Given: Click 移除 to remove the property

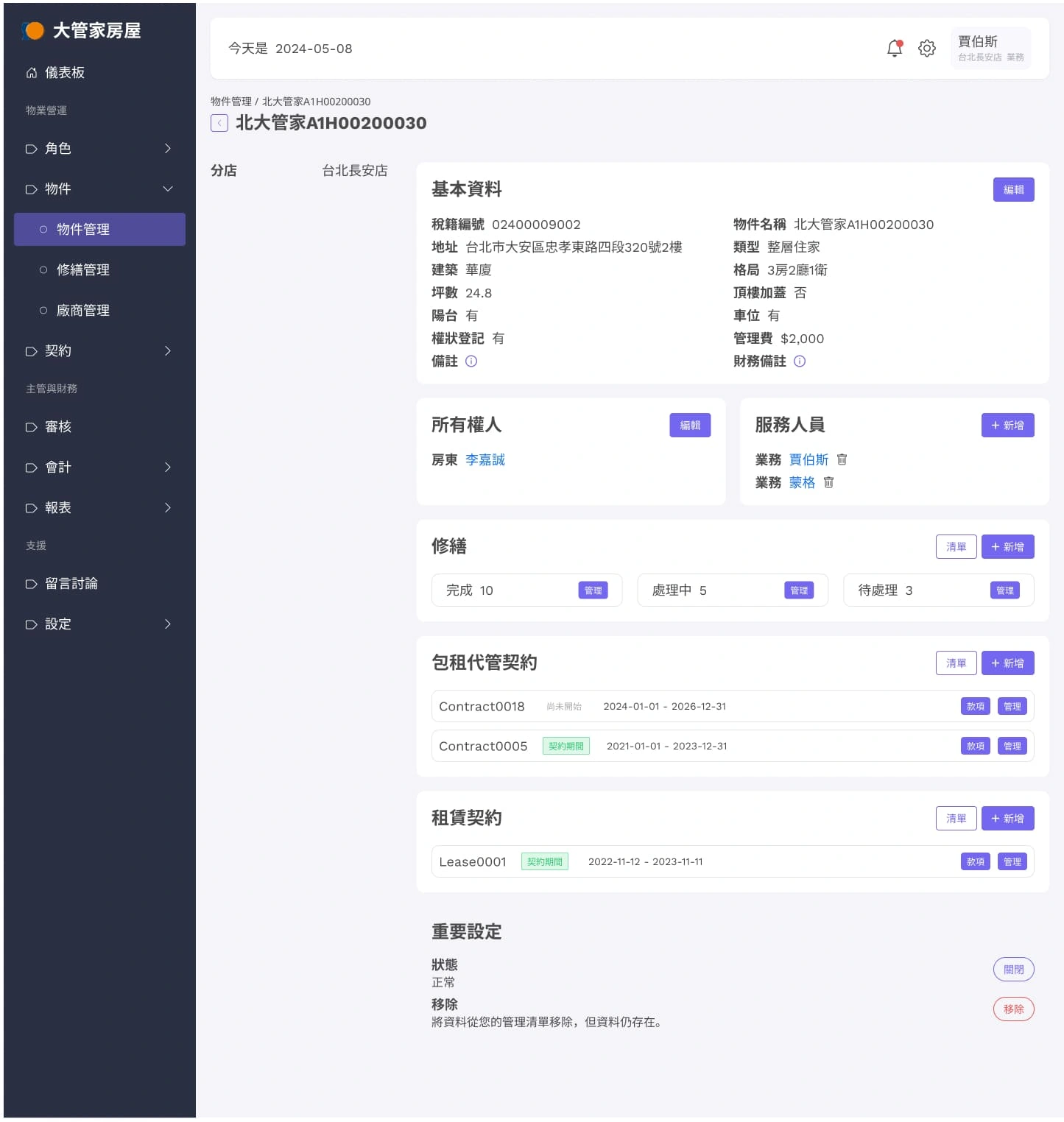Looking at the screenshot, I should pyautogui.click(x=1013, y=1009).
